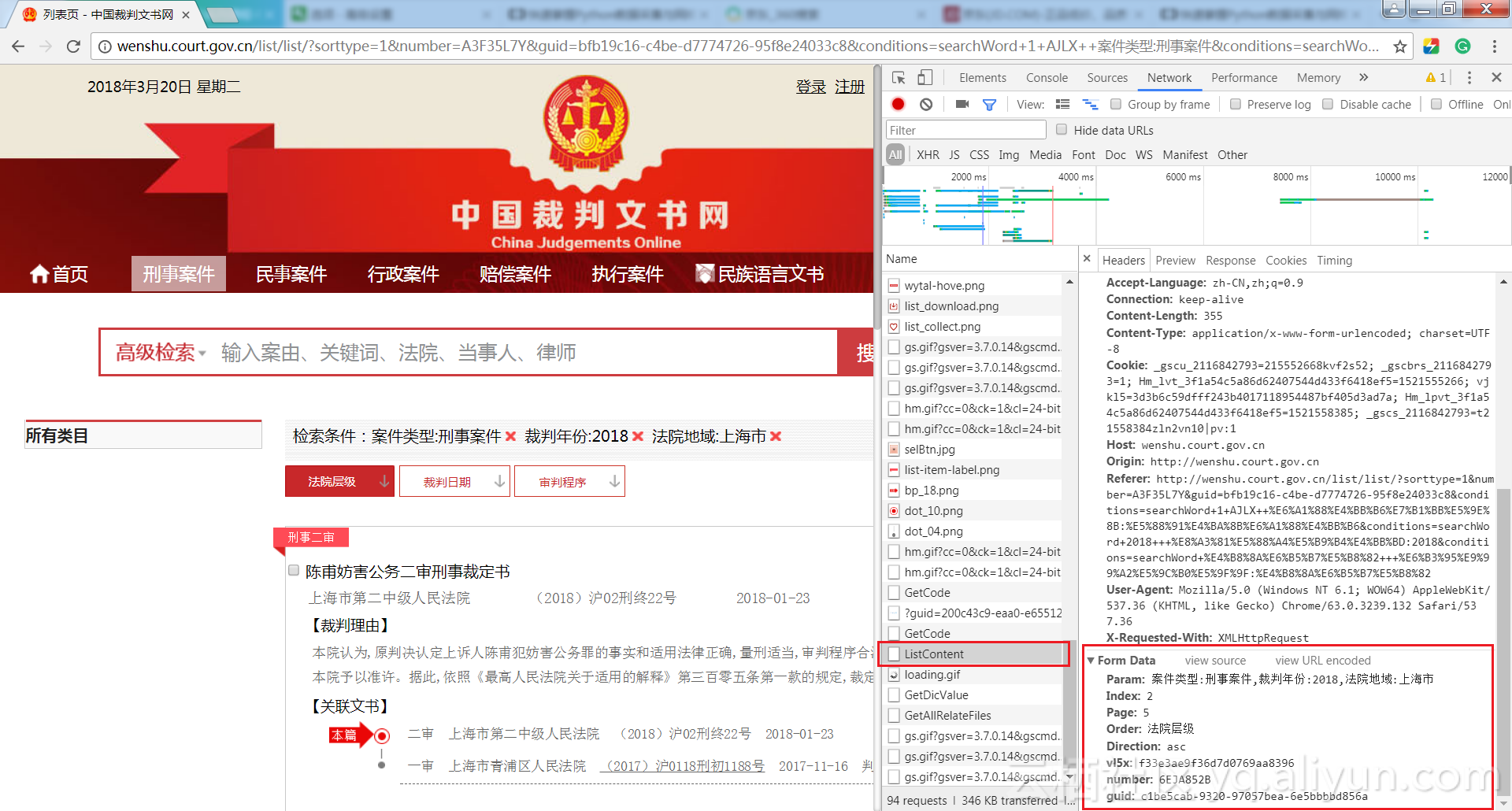The height and width of the screenshot is (811, 1512).
Task: Reload the page with the refresh icon
Action: (73, 46)
